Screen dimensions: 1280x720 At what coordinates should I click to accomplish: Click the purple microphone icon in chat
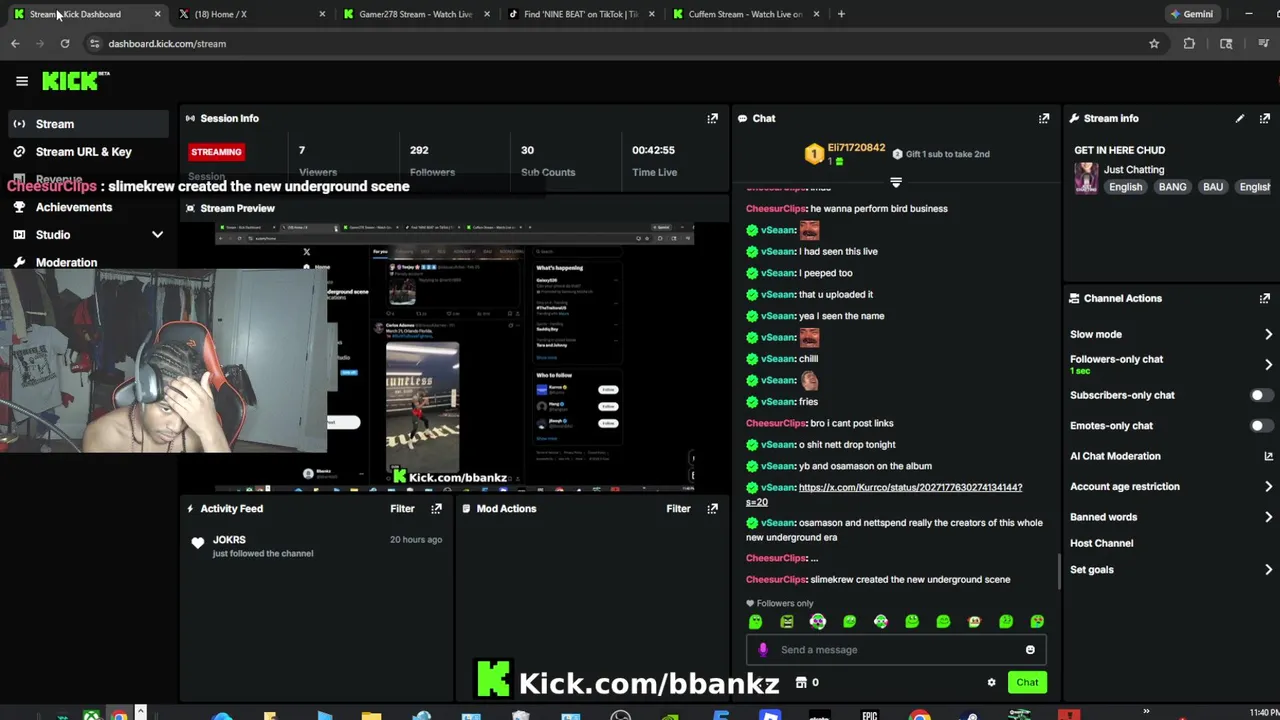tap(763, 650)
